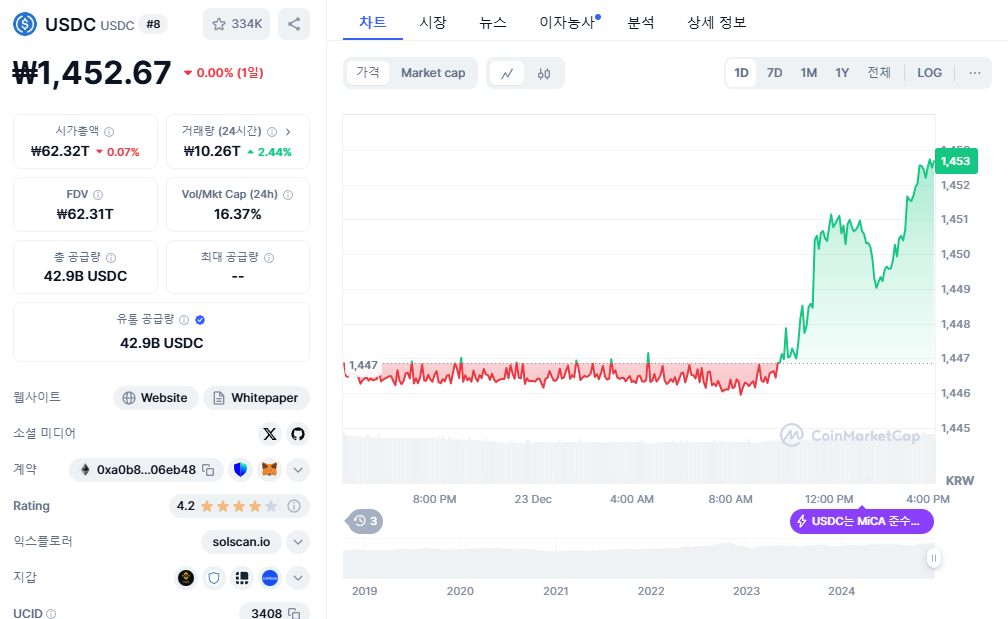Set chart range to 전체
The image size is (1008, 619).
click(879, 73)
